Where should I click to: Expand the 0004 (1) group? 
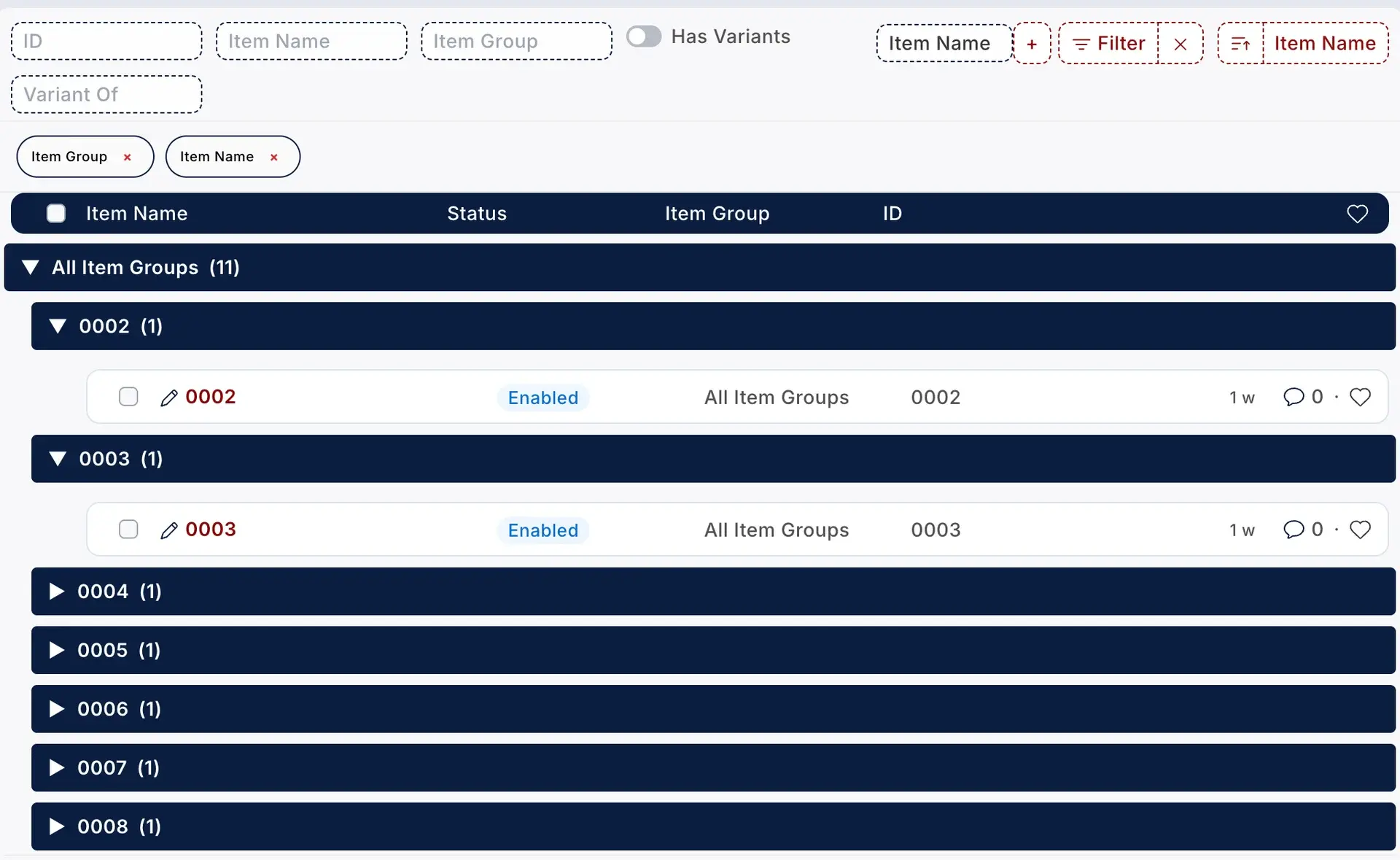click(56, 592)
